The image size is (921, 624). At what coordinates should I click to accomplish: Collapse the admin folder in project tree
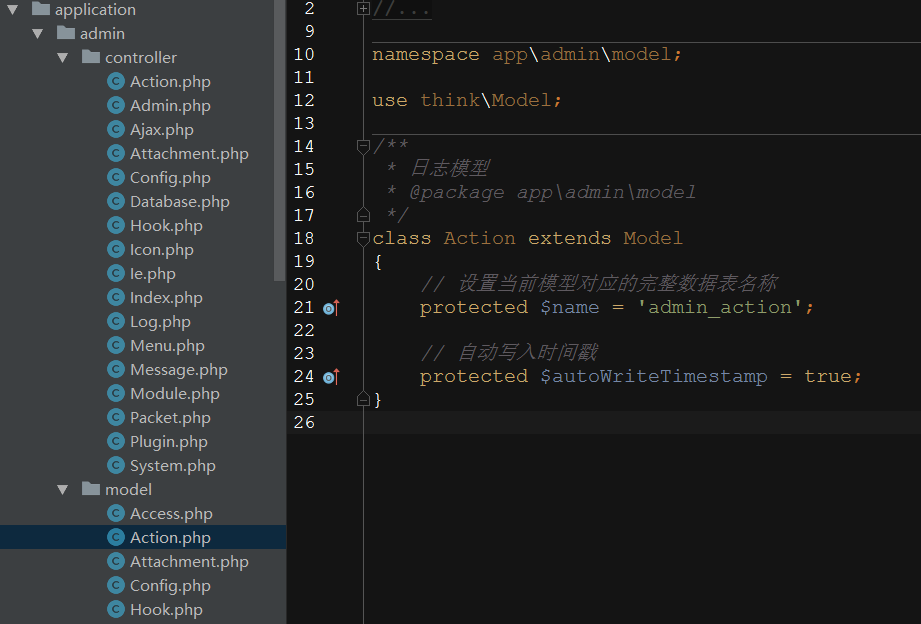coord(38,33)
